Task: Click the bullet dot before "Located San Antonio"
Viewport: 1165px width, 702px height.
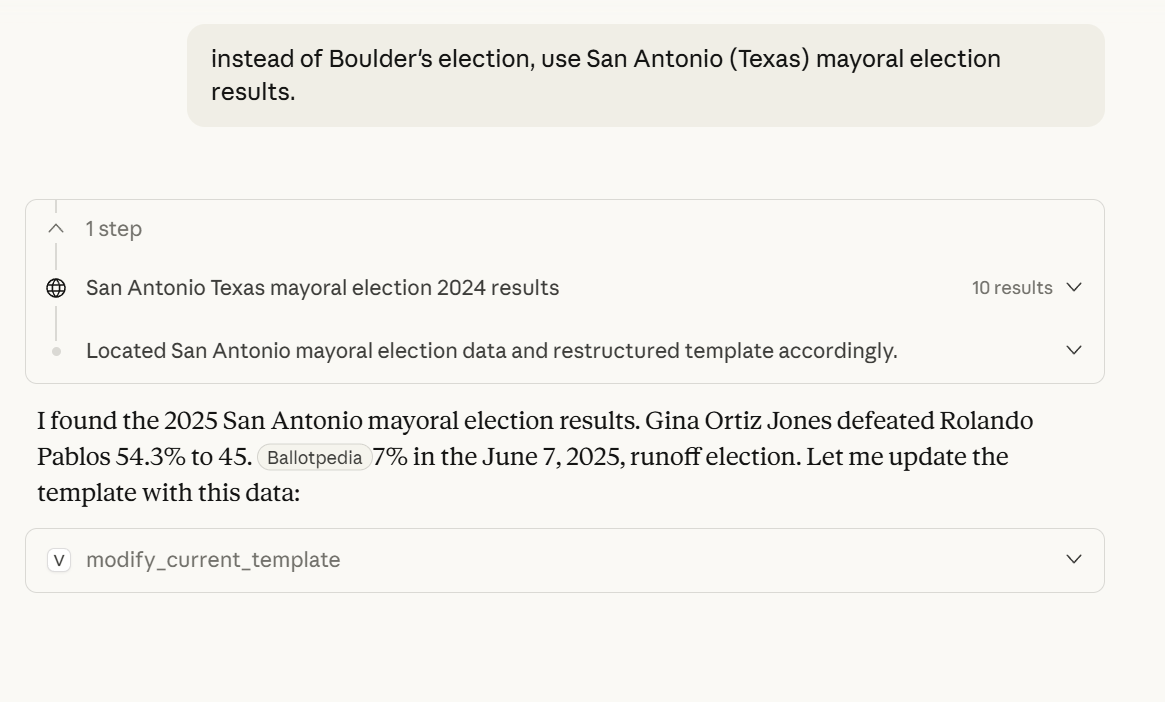Action: click(x=56, y=351)
